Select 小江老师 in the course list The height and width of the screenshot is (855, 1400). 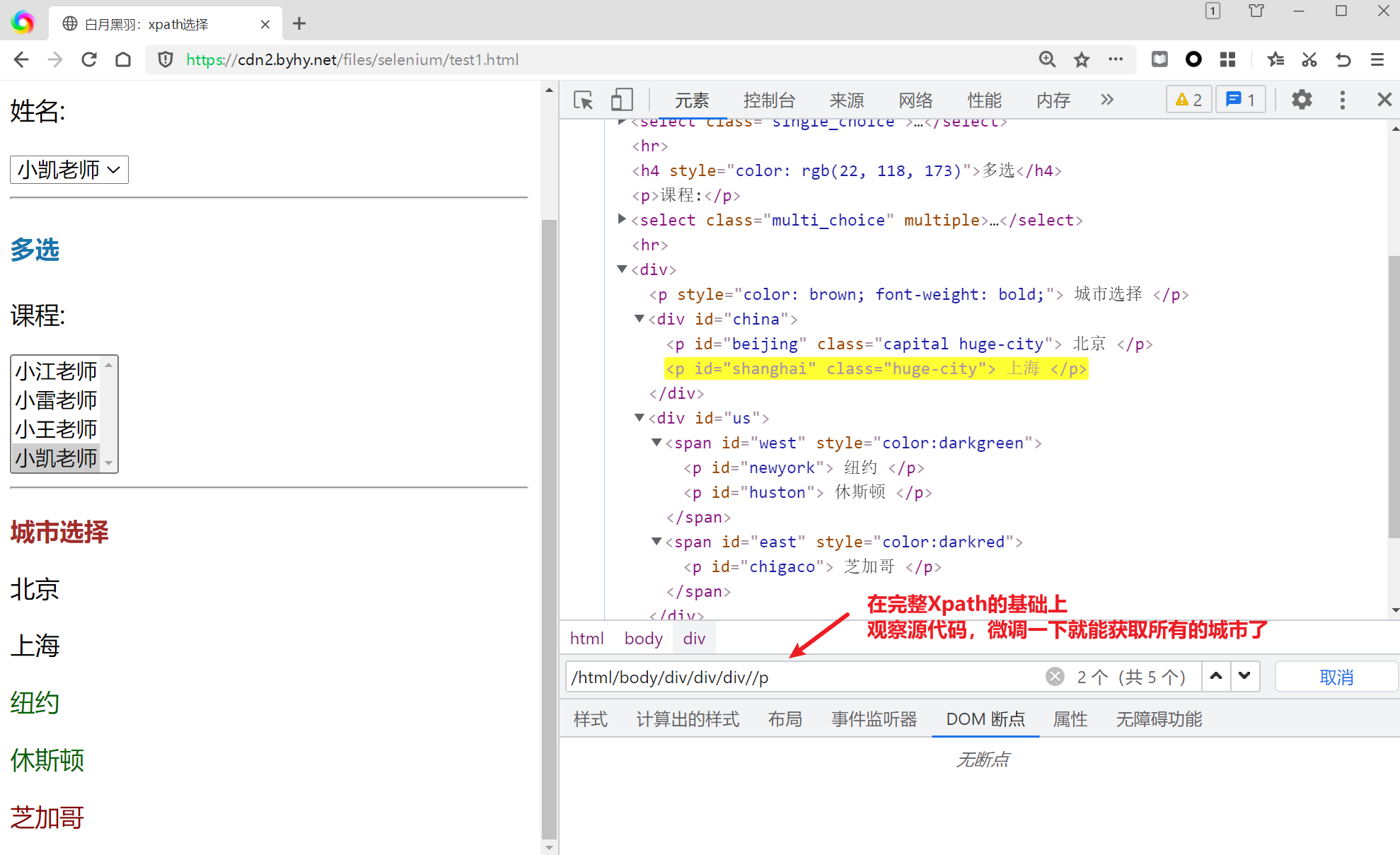click(x=57, y=371)
